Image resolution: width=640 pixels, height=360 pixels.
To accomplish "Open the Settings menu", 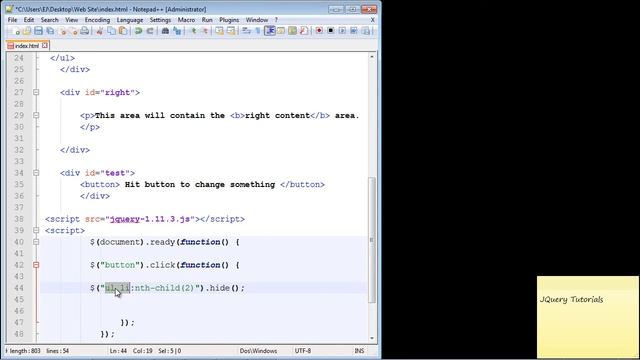I will tap(160, 20).
